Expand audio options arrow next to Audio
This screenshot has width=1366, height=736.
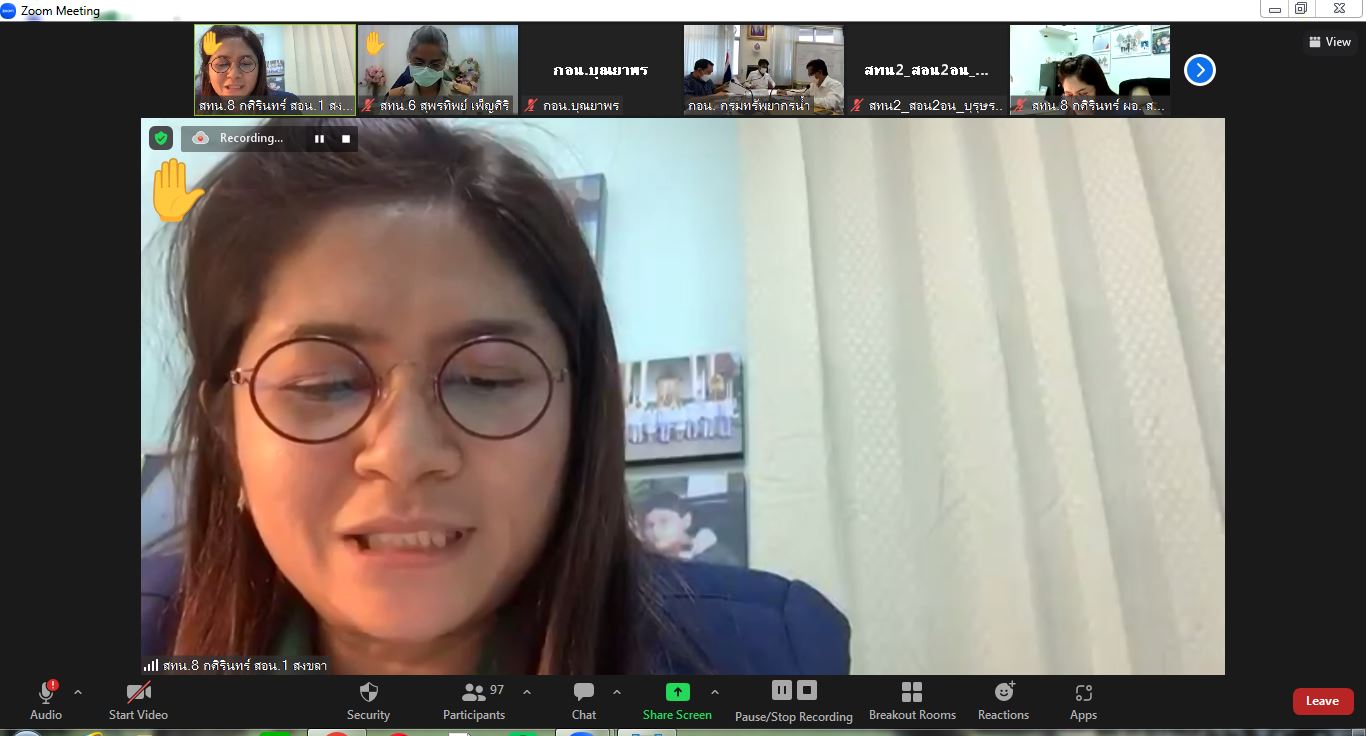coord(78,692)
